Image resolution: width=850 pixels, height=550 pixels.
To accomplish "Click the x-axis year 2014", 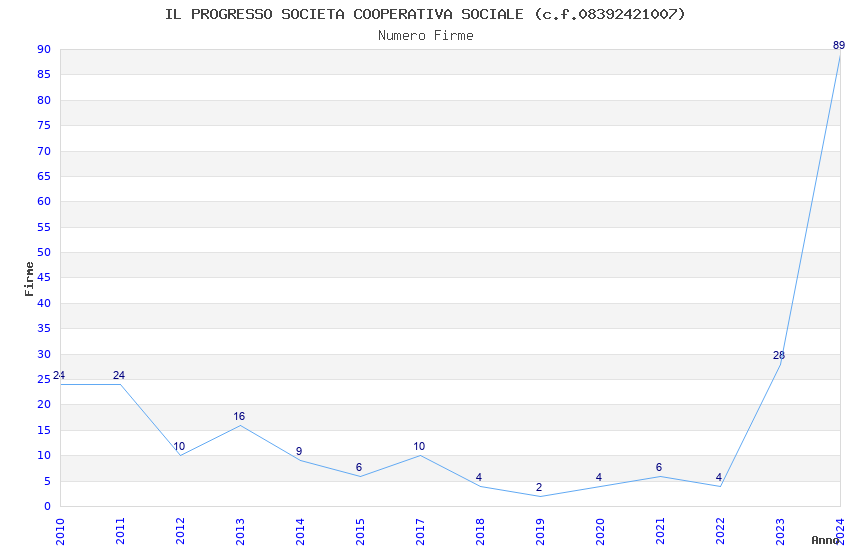I will (300, 532).
